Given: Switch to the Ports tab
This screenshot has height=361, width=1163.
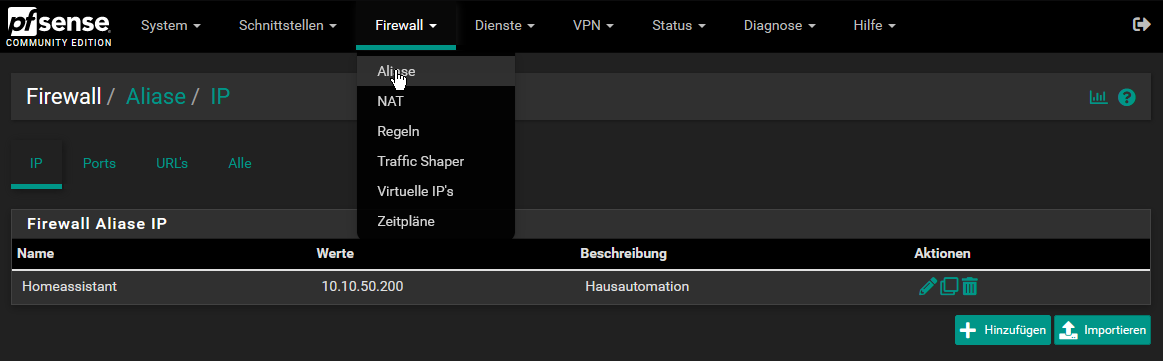Looking at the screenshot, I should click(x=99, y=163).
